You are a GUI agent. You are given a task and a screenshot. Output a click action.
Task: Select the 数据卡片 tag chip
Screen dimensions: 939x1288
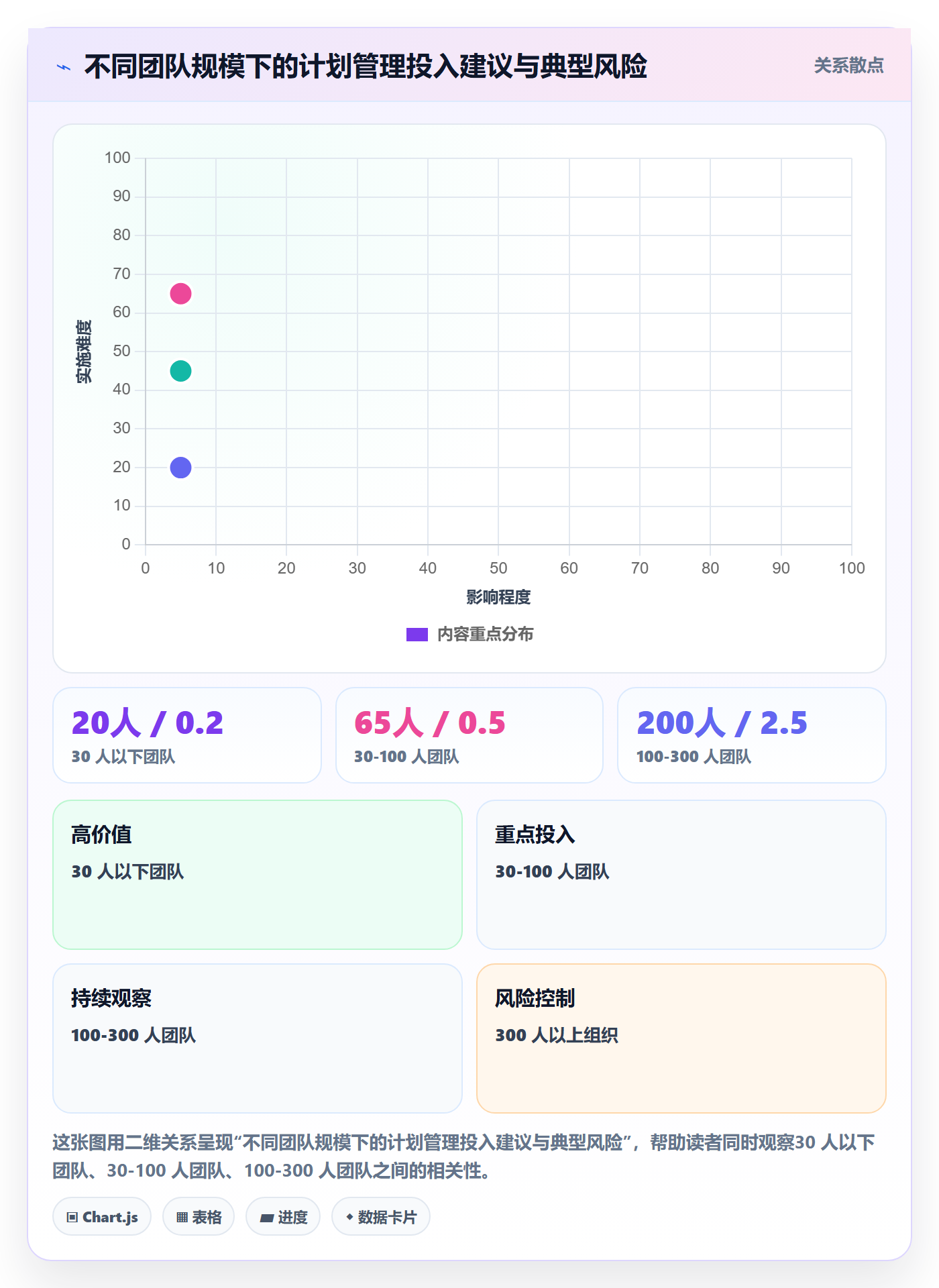coord(381,1217)
